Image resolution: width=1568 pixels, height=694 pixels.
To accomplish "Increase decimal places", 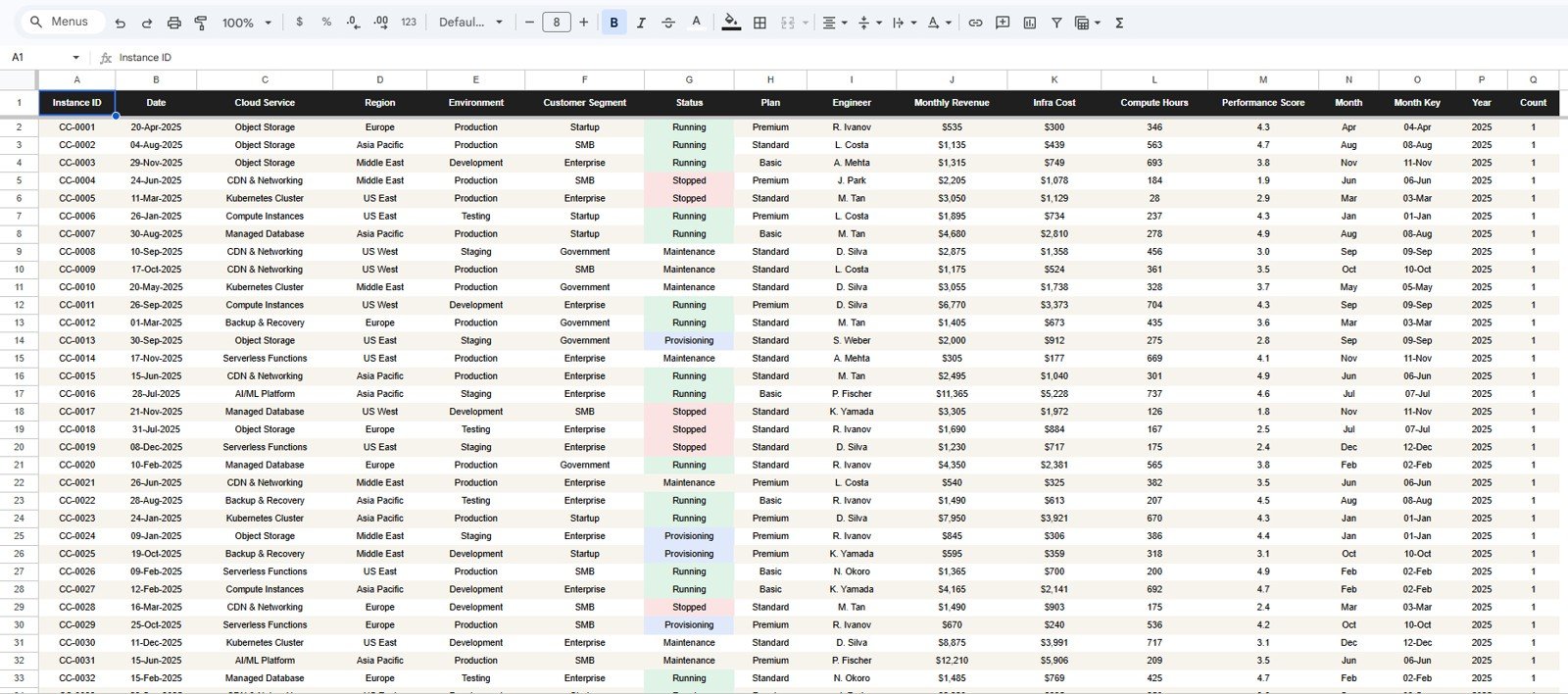I will click(x=380, y=22).
